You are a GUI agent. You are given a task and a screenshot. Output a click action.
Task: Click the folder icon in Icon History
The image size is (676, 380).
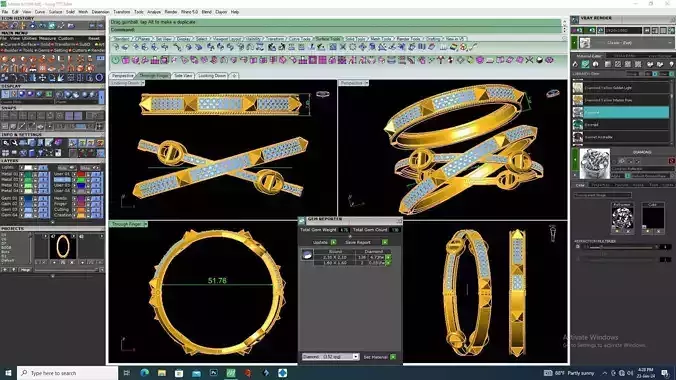(x=71, y=26)
